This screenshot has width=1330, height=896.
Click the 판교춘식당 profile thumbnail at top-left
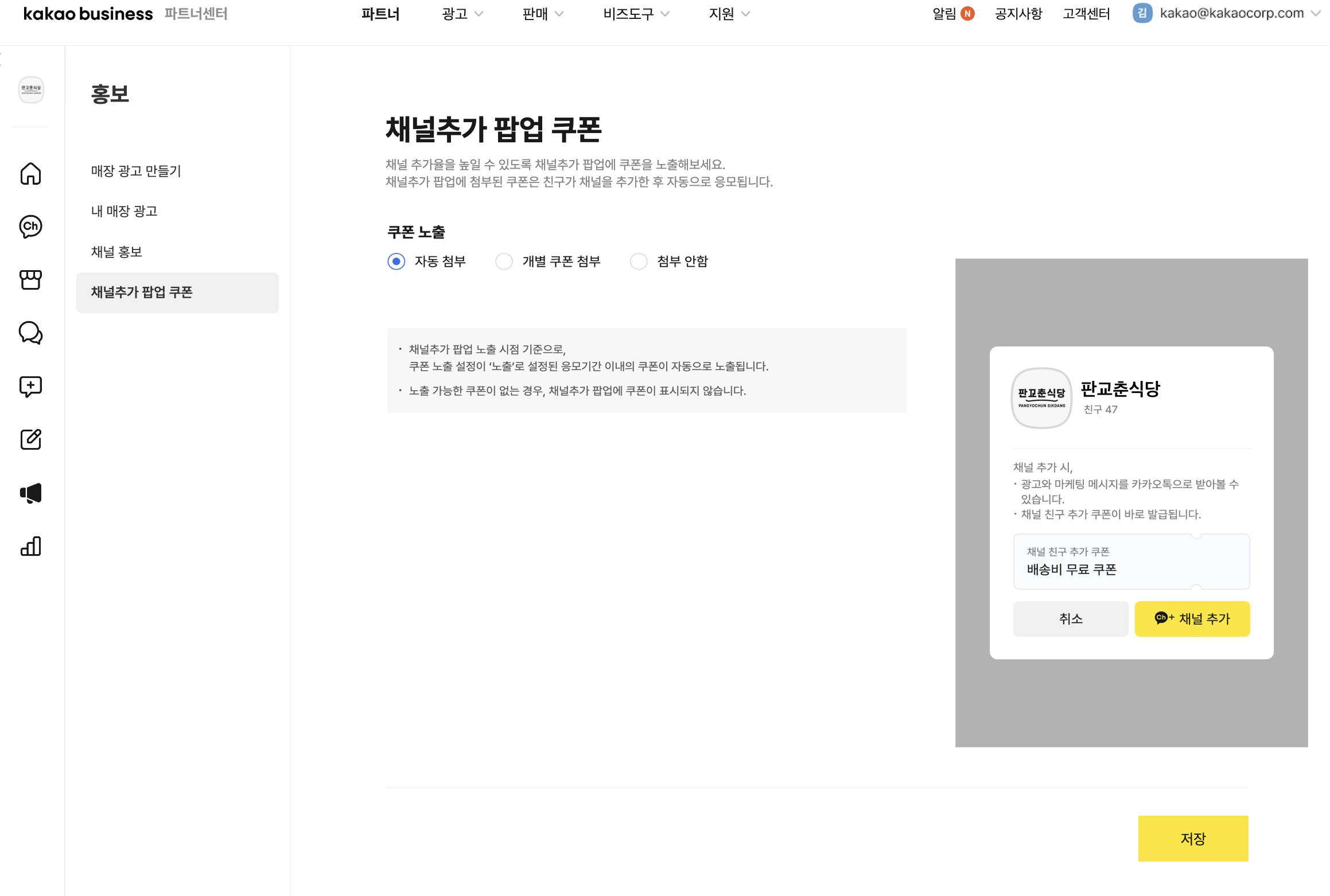click(x=31, y=89)
